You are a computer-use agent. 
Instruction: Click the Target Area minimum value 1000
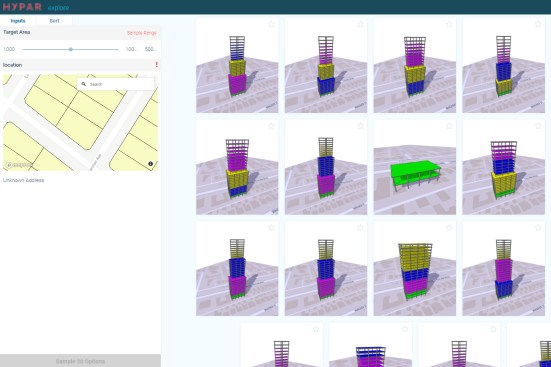[x=9, y=49]
